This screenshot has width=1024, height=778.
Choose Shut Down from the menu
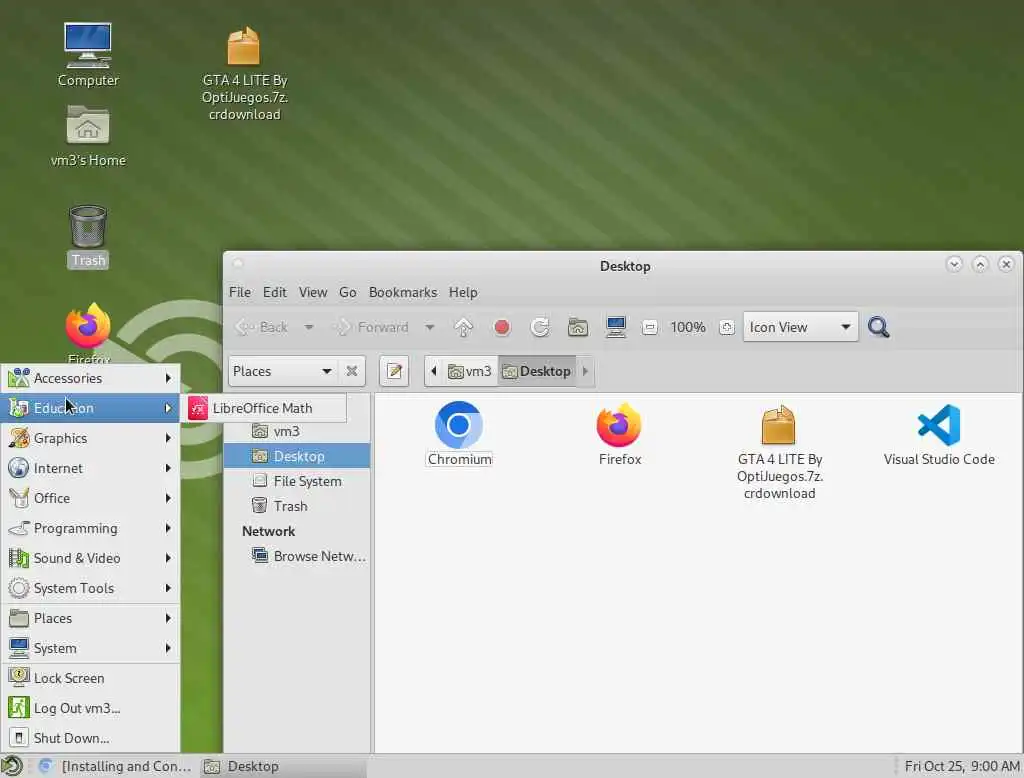(x=91, y=739)
